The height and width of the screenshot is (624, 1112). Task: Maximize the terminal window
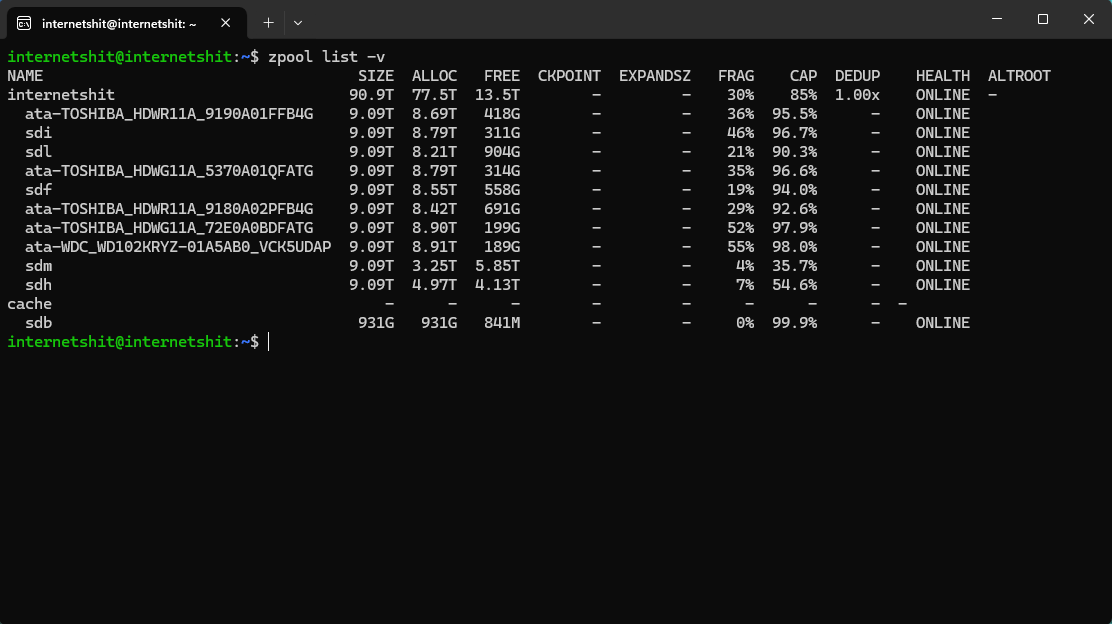1042,19
